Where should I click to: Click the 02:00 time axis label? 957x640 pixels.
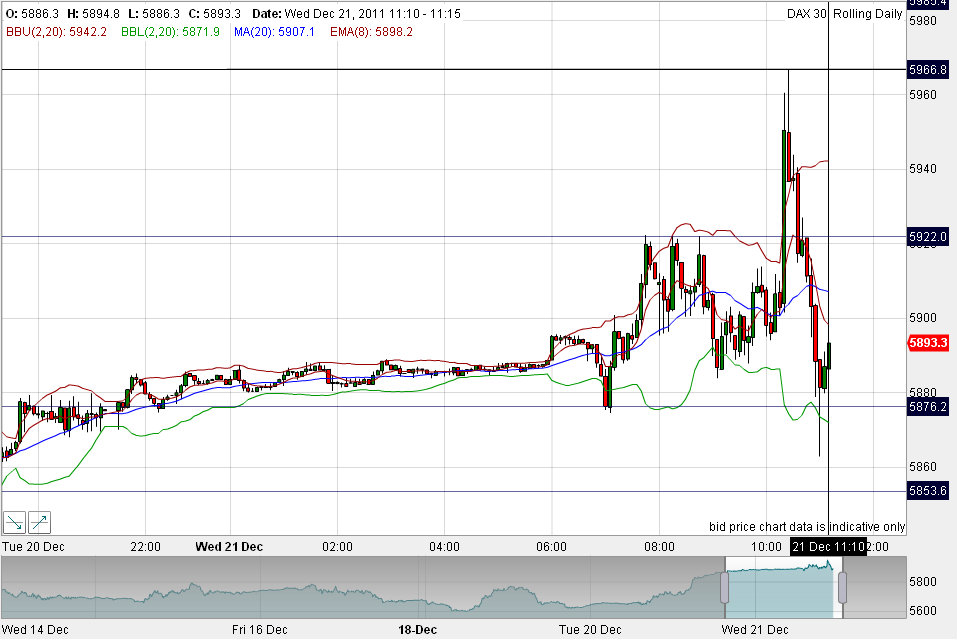(x=338, y=547)
